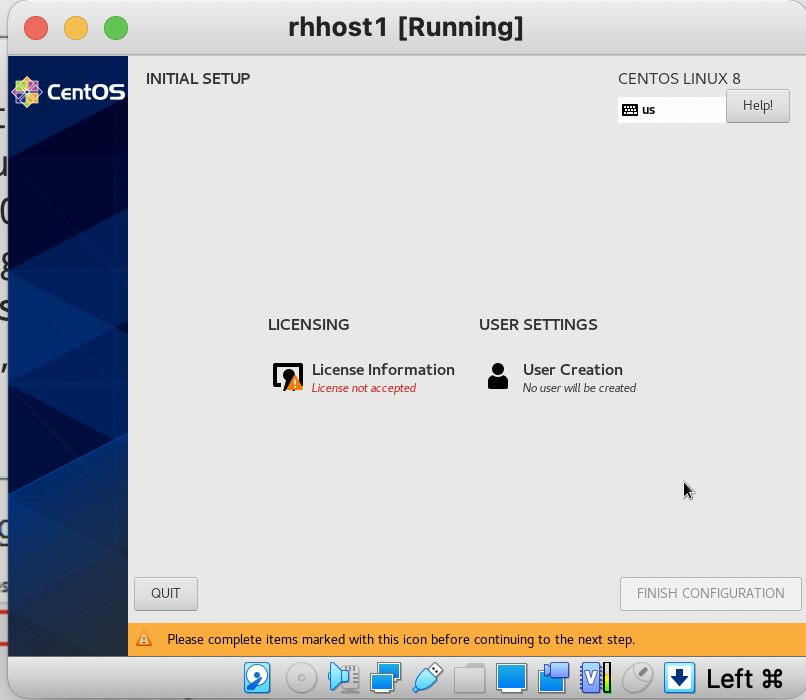Image resolution: width=806 pixels, height=700 pixels.
Task: Open the VirtualBox display status icon
Action: coord(511,678)
